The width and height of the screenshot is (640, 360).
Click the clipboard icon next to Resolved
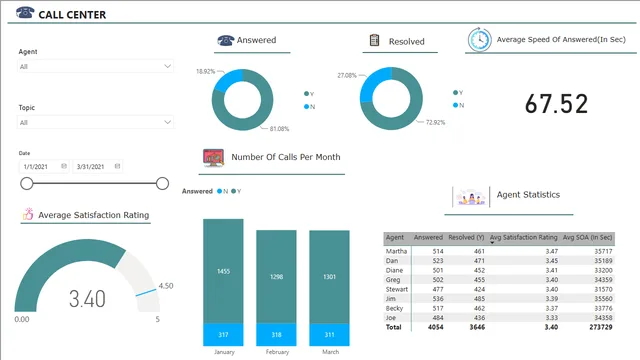pyautogui.click(x=374, y=40)
